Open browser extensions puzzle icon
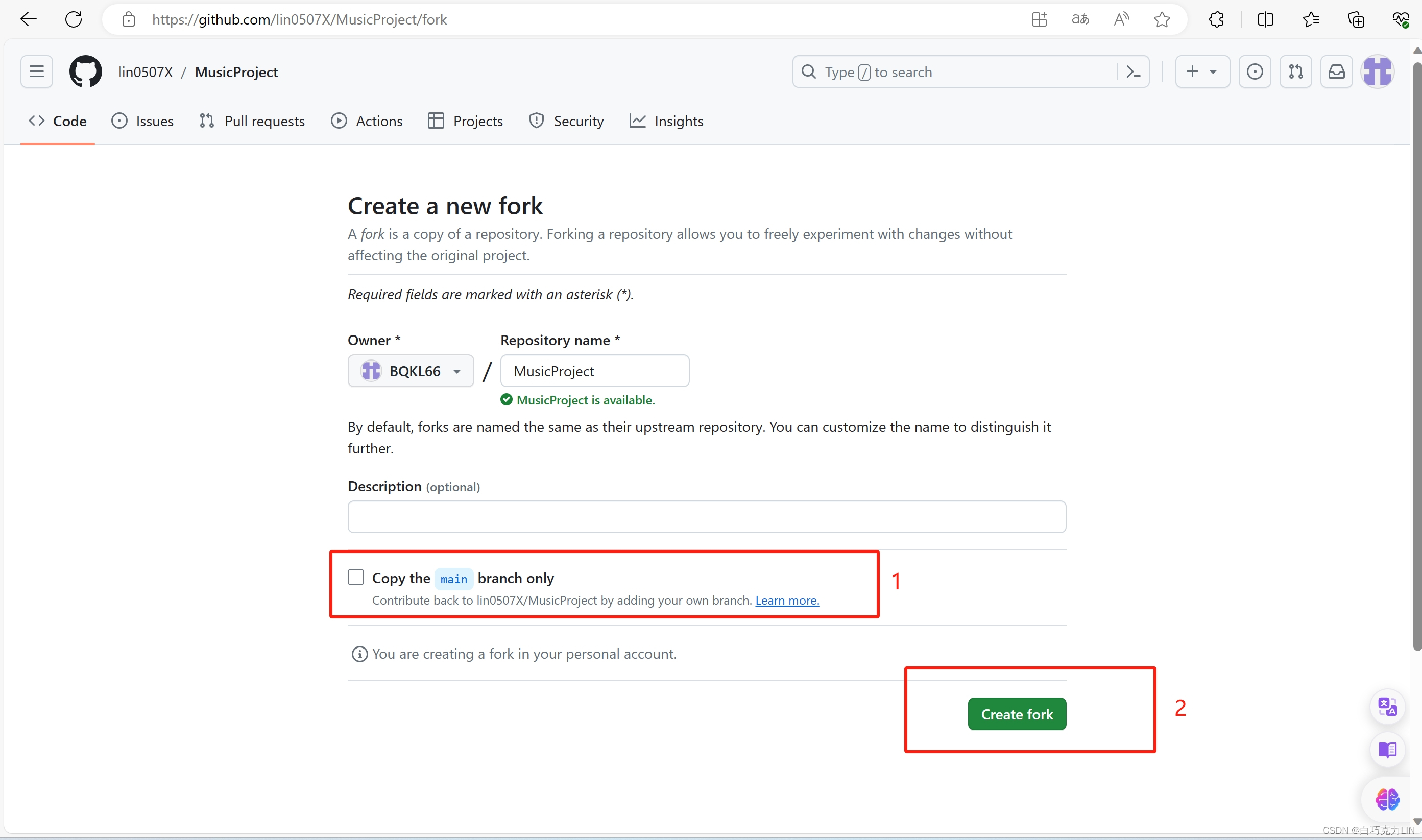This screenshot has height=840, width=1422. 1216,19
